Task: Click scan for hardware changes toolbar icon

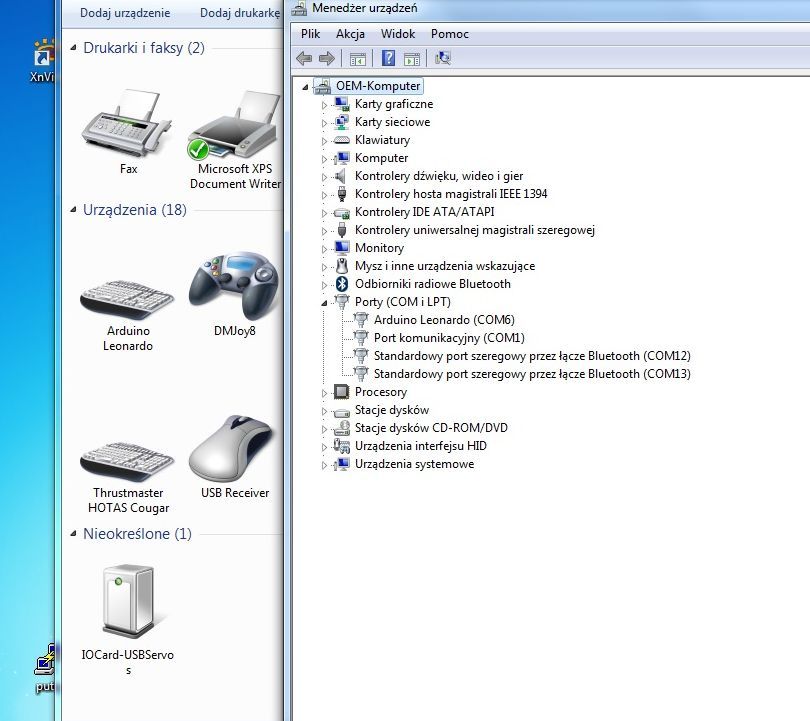Action: click(443, 58)
